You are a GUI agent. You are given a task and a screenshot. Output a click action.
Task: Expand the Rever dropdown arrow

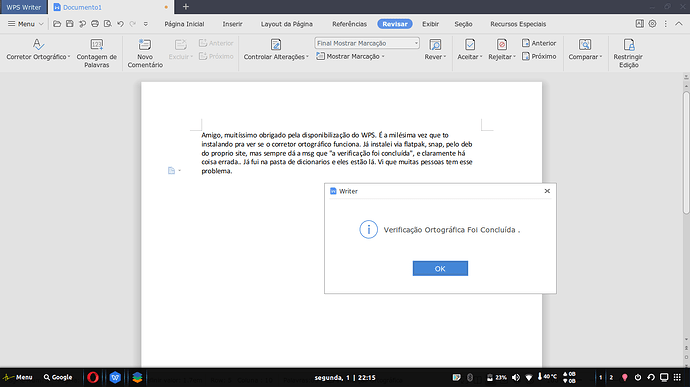(445, 57)
